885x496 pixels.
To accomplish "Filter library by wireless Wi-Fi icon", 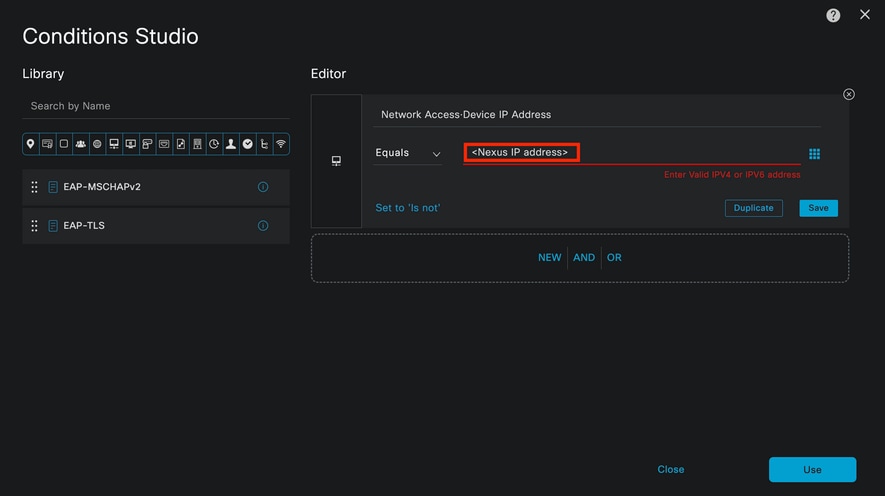I will point(281,144).
